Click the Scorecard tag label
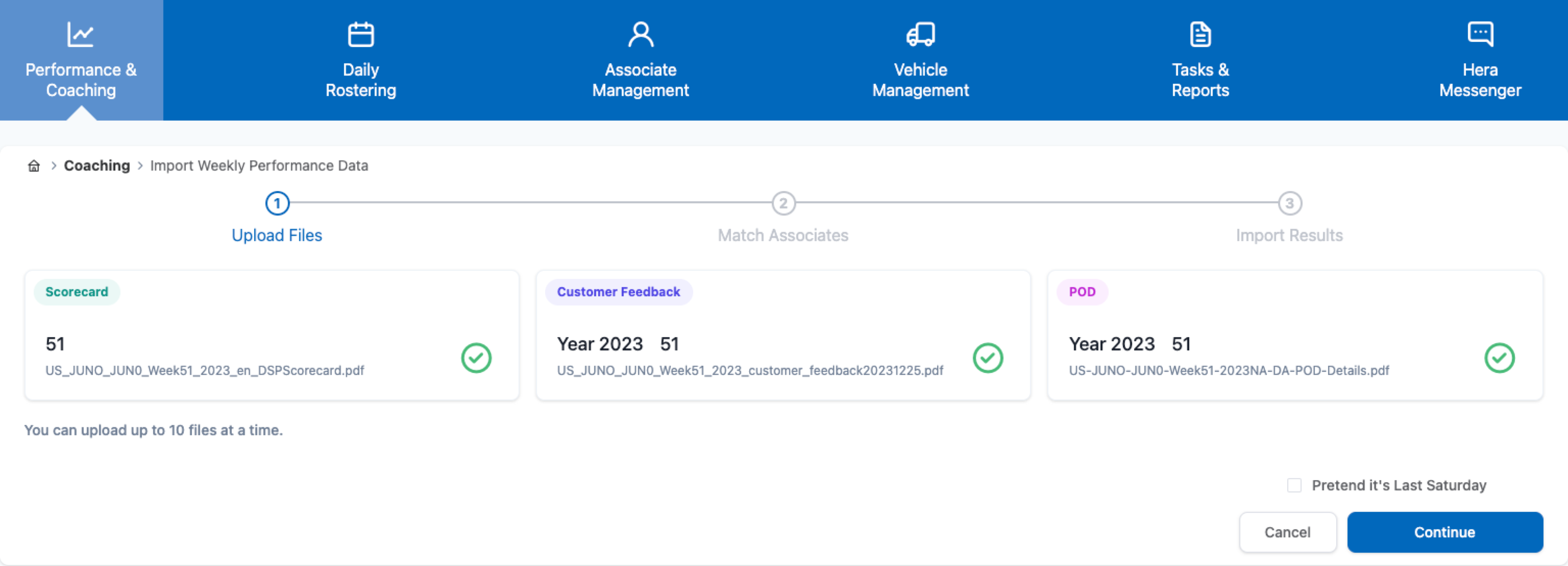The height and width of the screenshot is (566, 1568). point(77,292)
